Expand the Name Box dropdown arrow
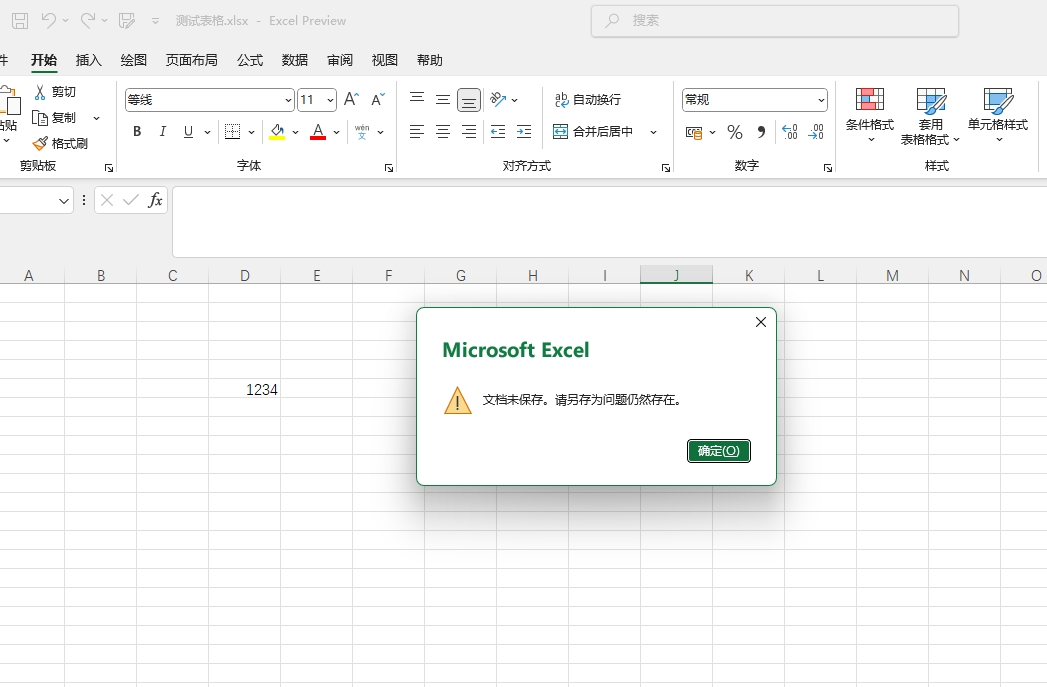 [63, 200]
